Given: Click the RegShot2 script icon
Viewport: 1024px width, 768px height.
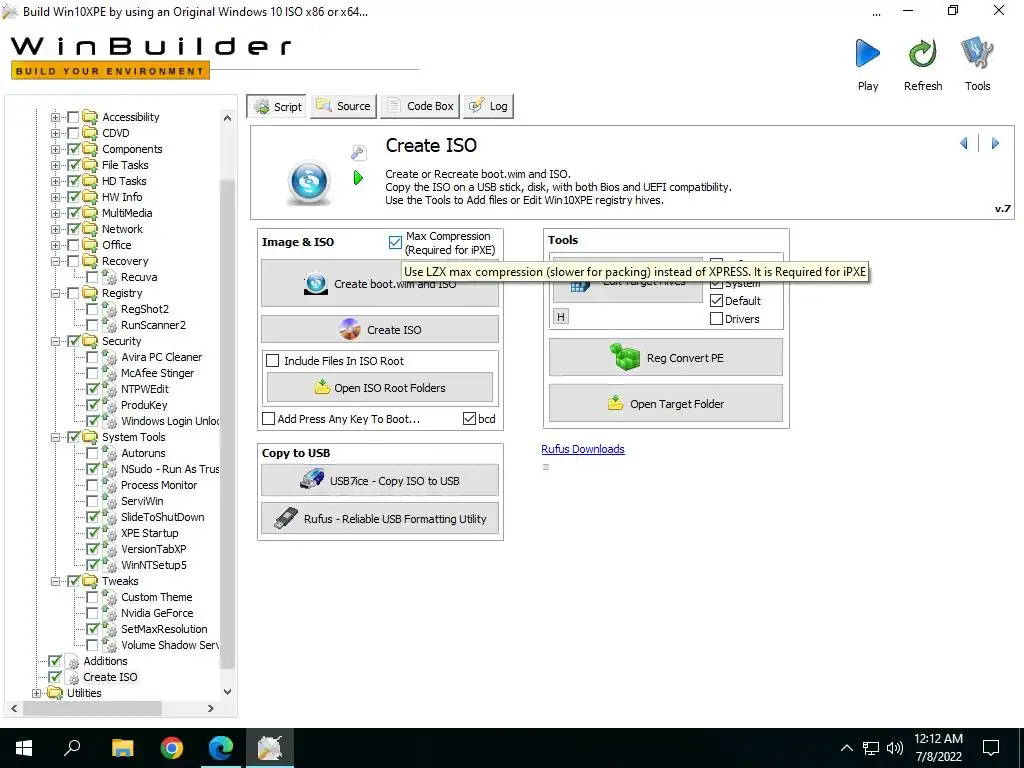Looking at the screenshot, I should point(110,309).
